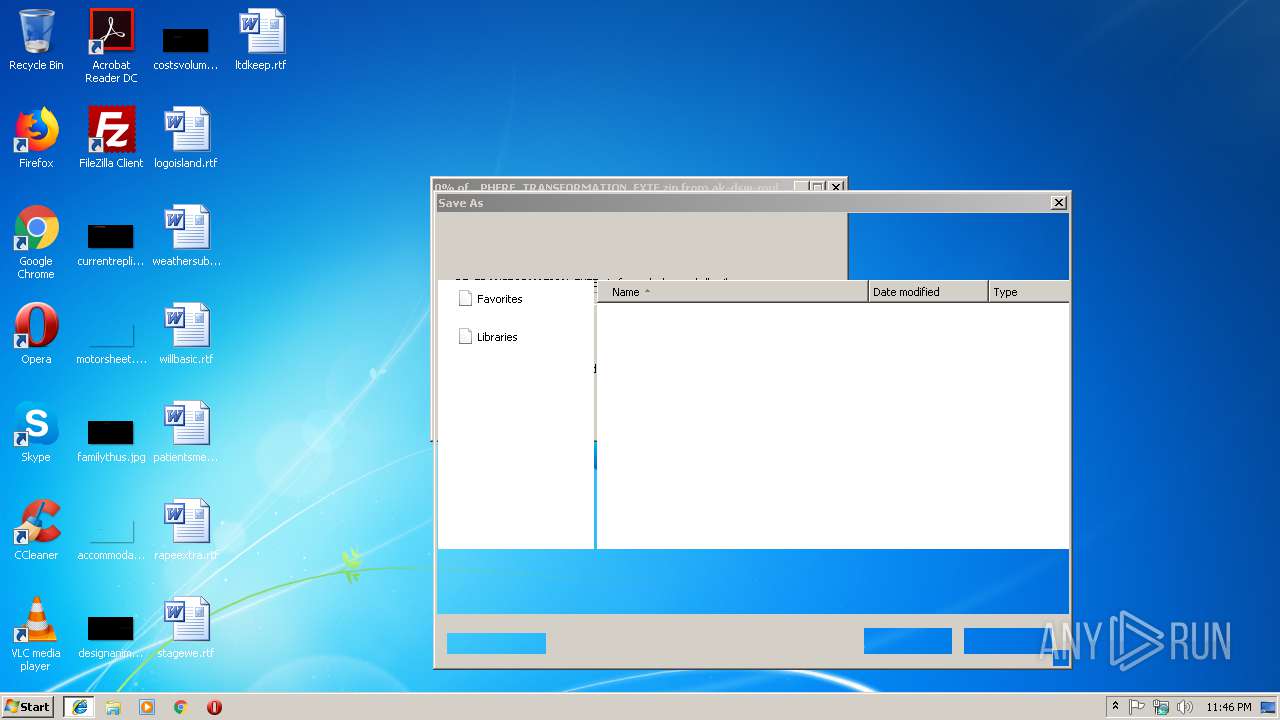Select the weathersub... document icon
Image resolution: width=1280 pixels, height=720 pixels.
tap(186, 236)
